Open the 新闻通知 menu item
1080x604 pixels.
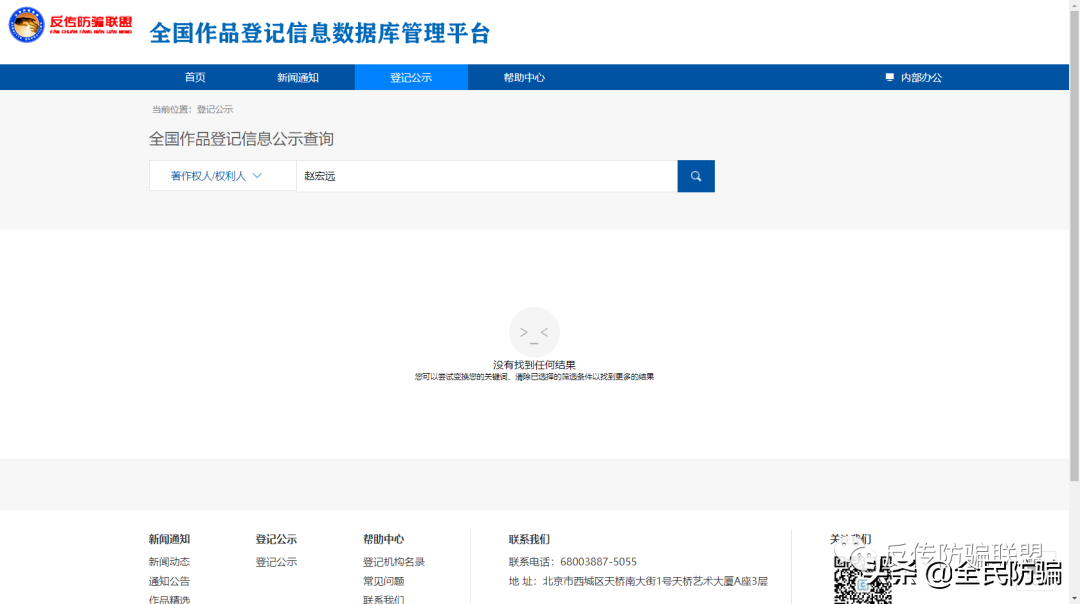coord(298,76)
